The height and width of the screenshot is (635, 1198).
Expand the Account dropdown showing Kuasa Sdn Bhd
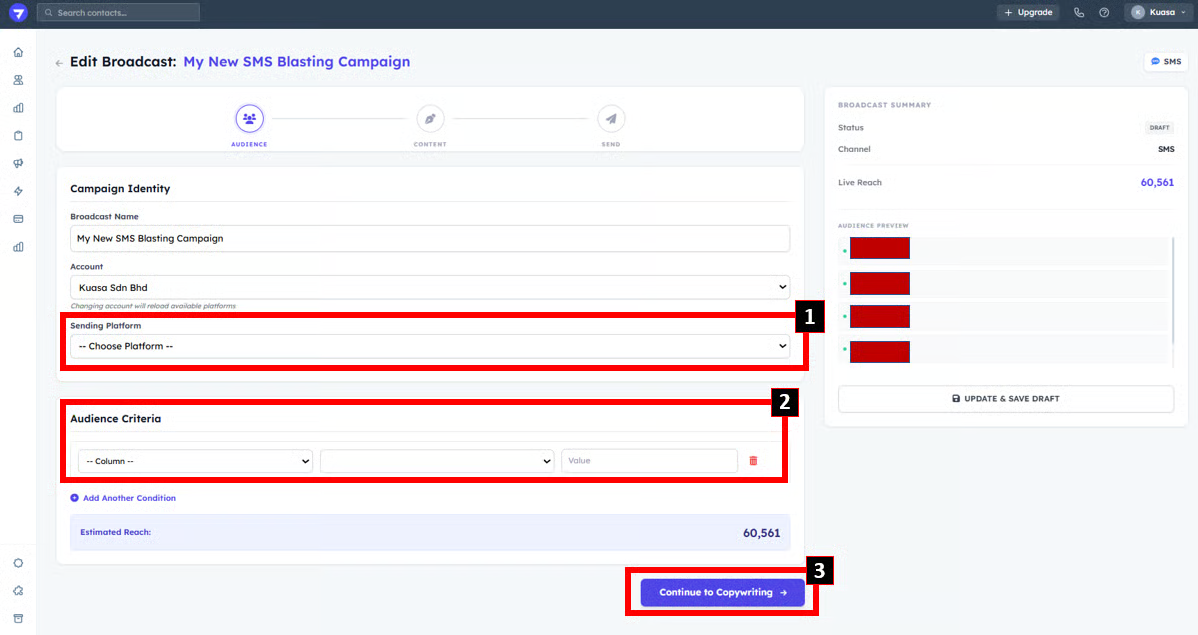click(429, 287)
